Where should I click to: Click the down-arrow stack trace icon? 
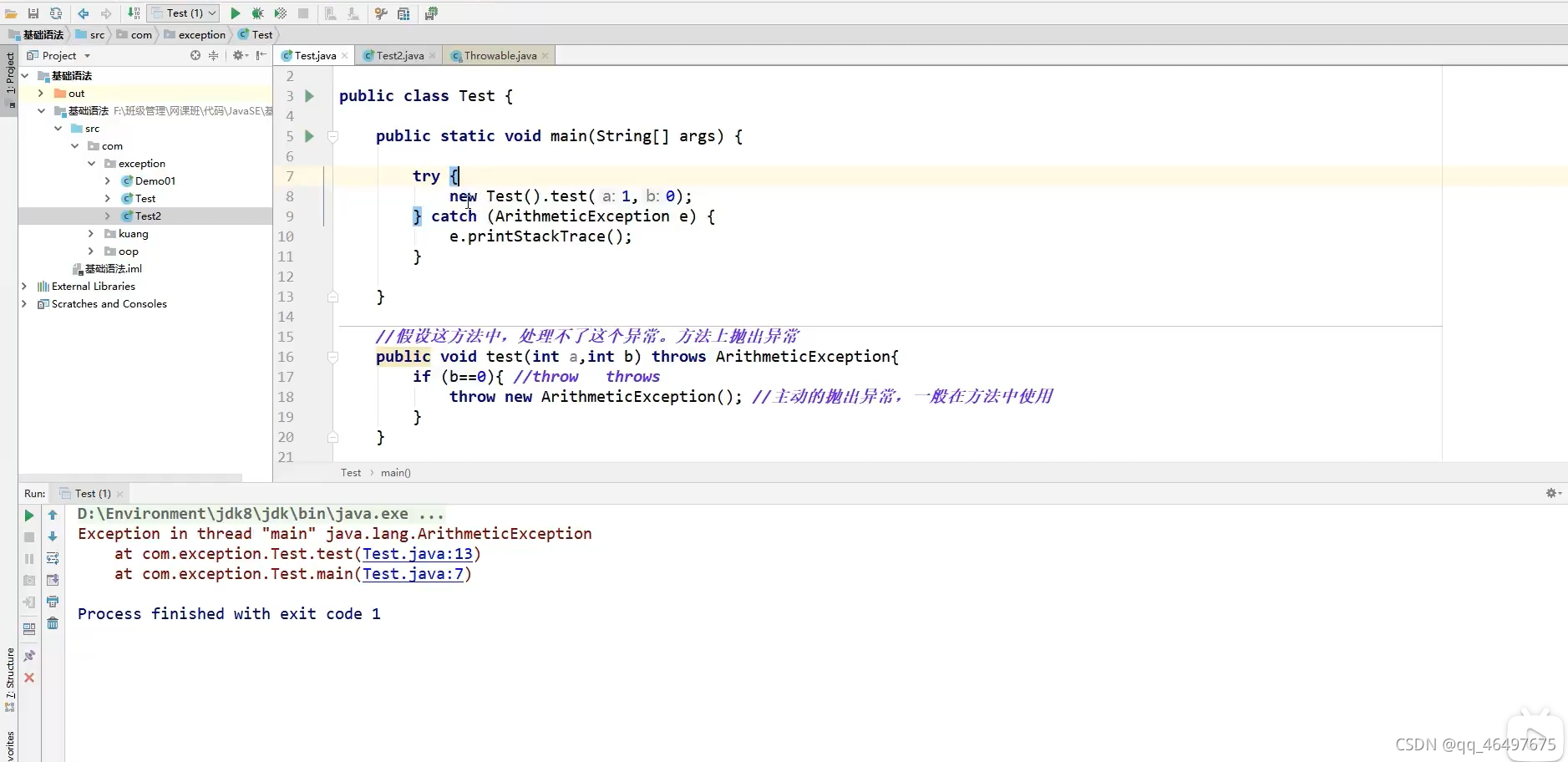[53, 536]
